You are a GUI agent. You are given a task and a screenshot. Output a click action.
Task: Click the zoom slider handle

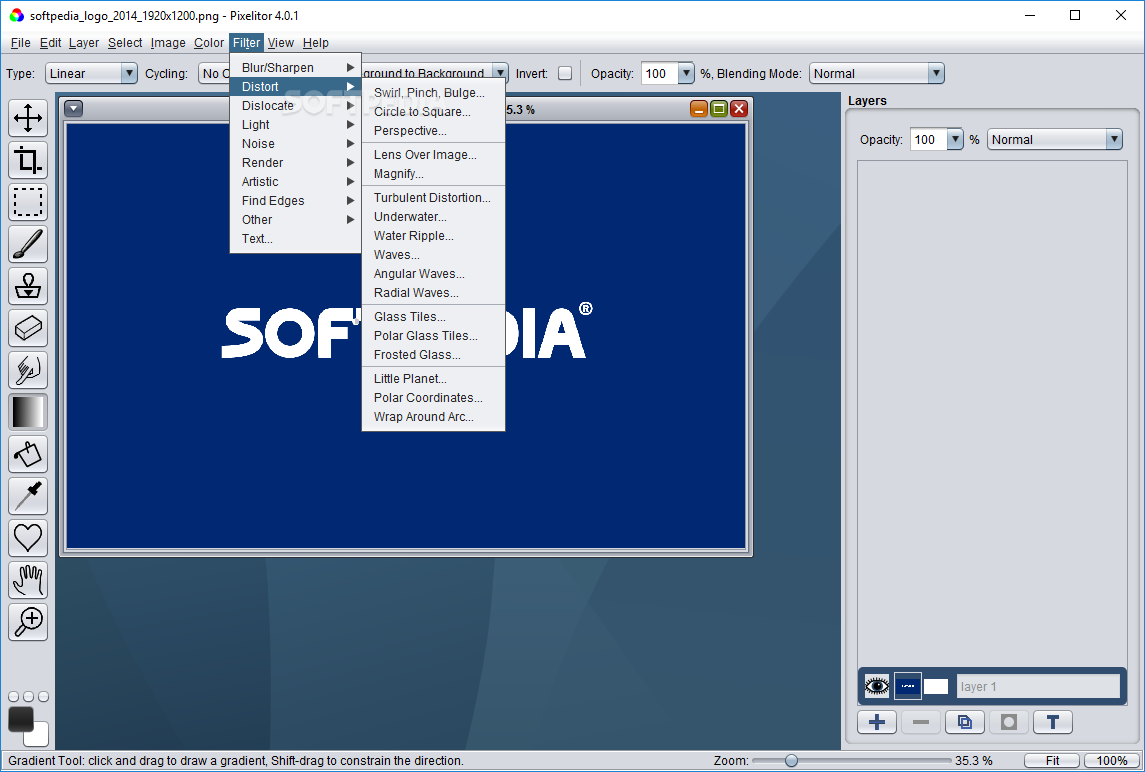pyautogui.click(x=791, y=761)
